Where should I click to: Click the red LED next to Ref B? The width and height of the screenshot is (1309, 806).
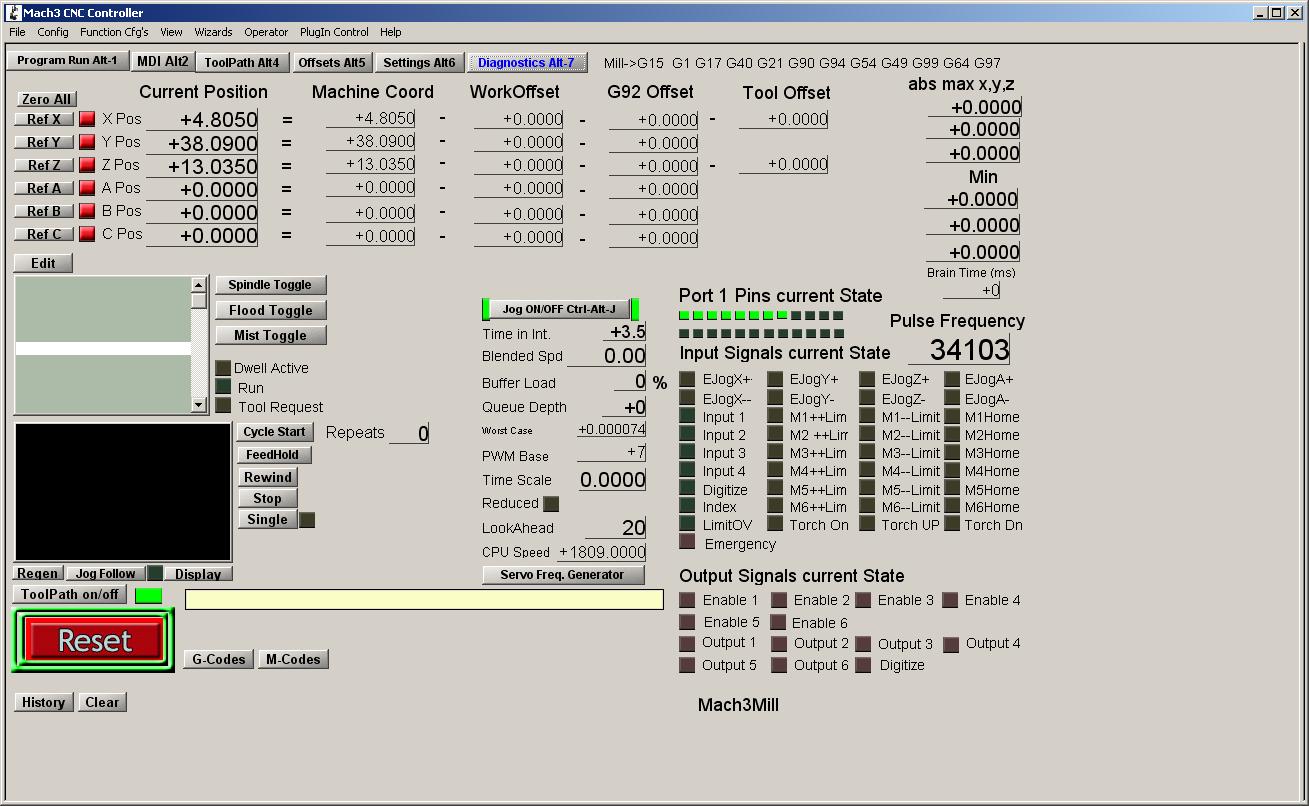click(x=87, y=211)
